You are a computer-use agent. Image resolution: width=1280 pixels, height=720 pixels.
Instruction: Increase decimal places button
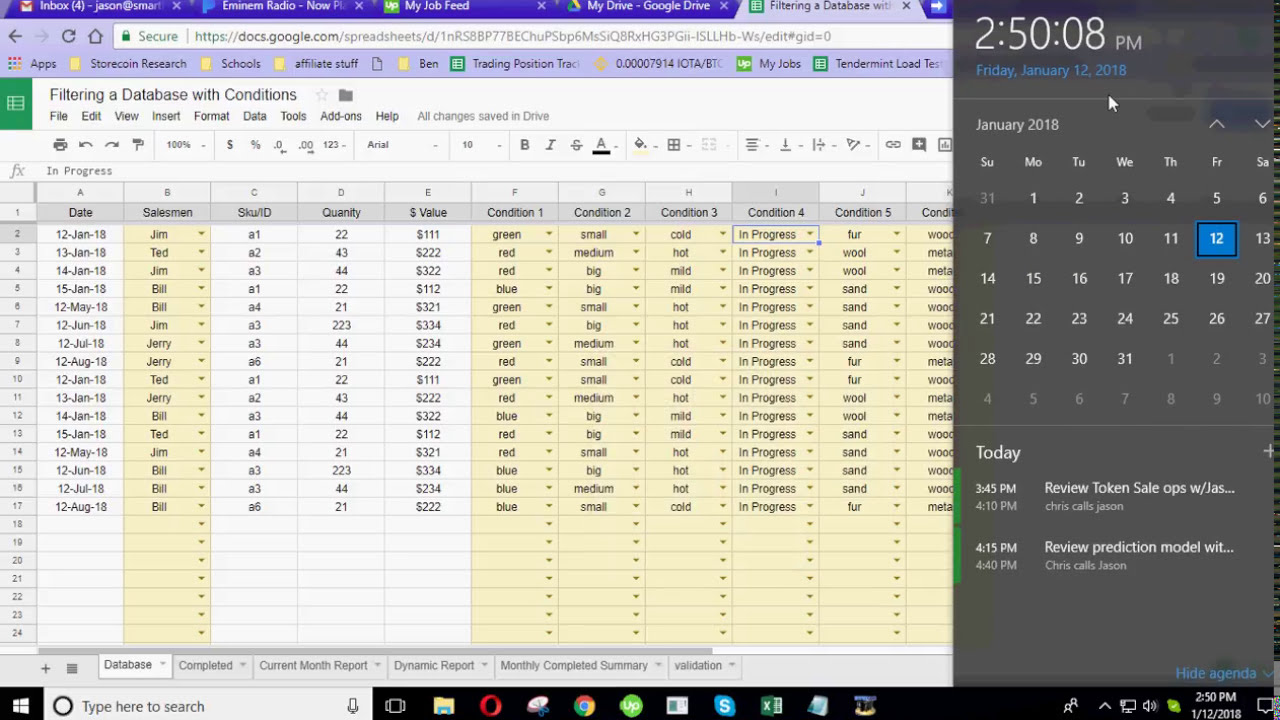tap(305, 145)
